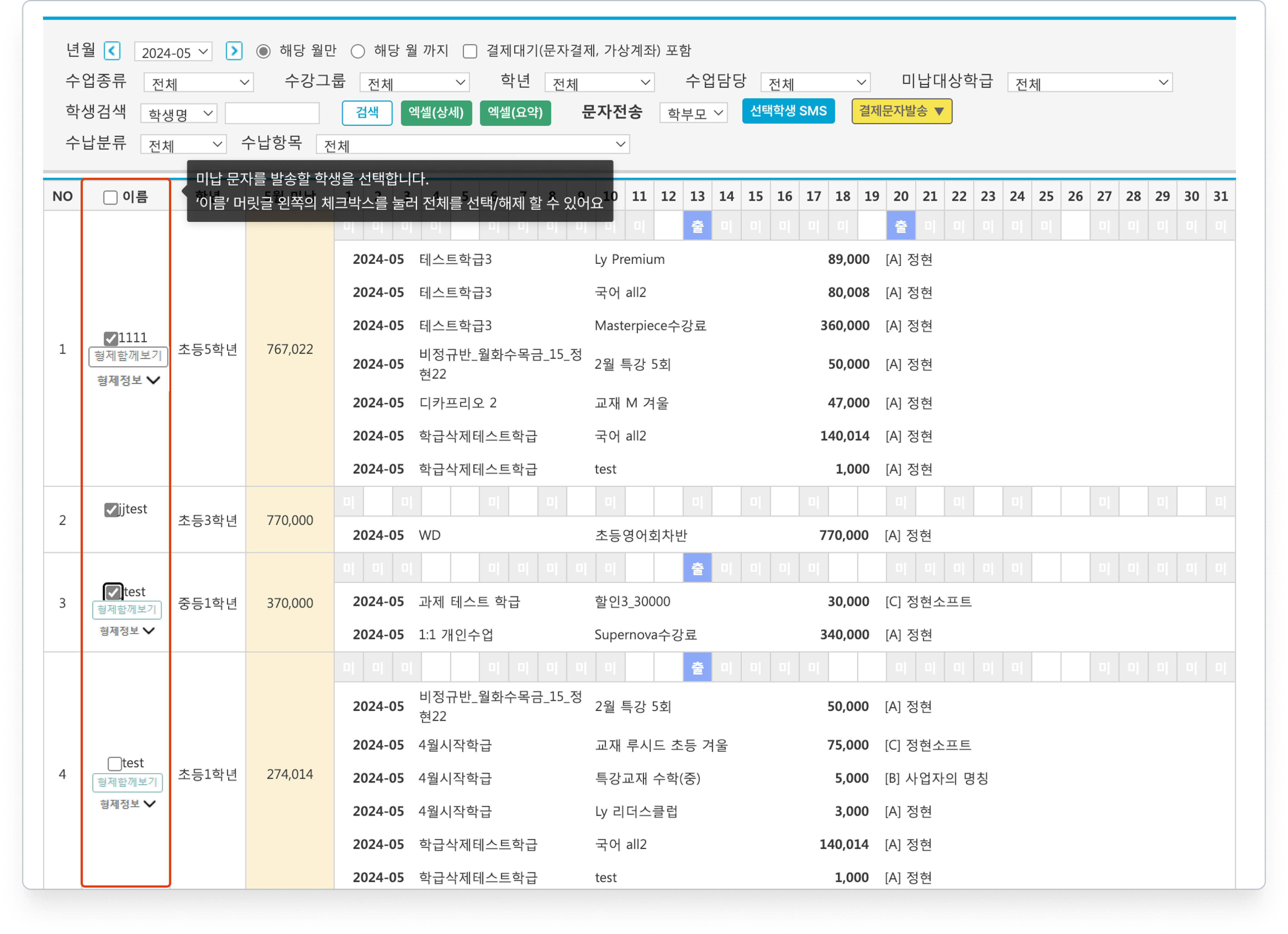Click day 13 attendance marker in row 4
Image resolution: width=1288 pixels, height=934 pixels.
(697, 667)
